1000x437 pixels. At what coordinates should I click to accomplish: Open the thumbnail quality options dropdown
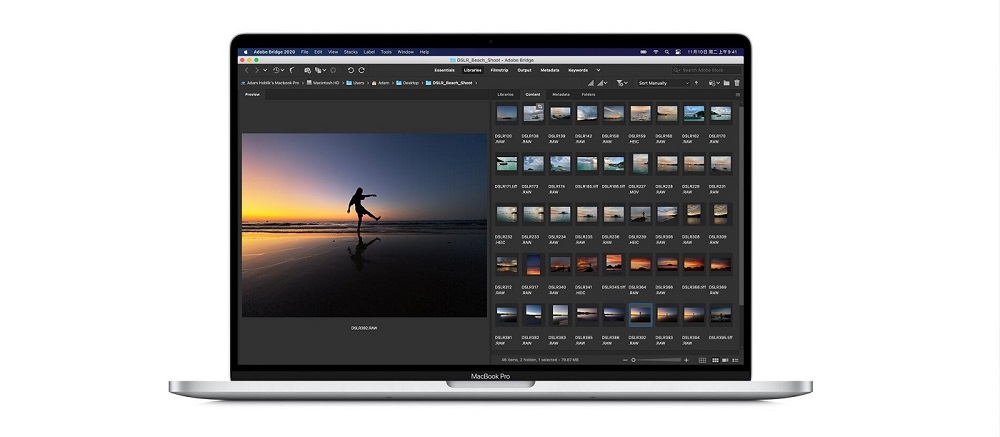coord(603,83)
